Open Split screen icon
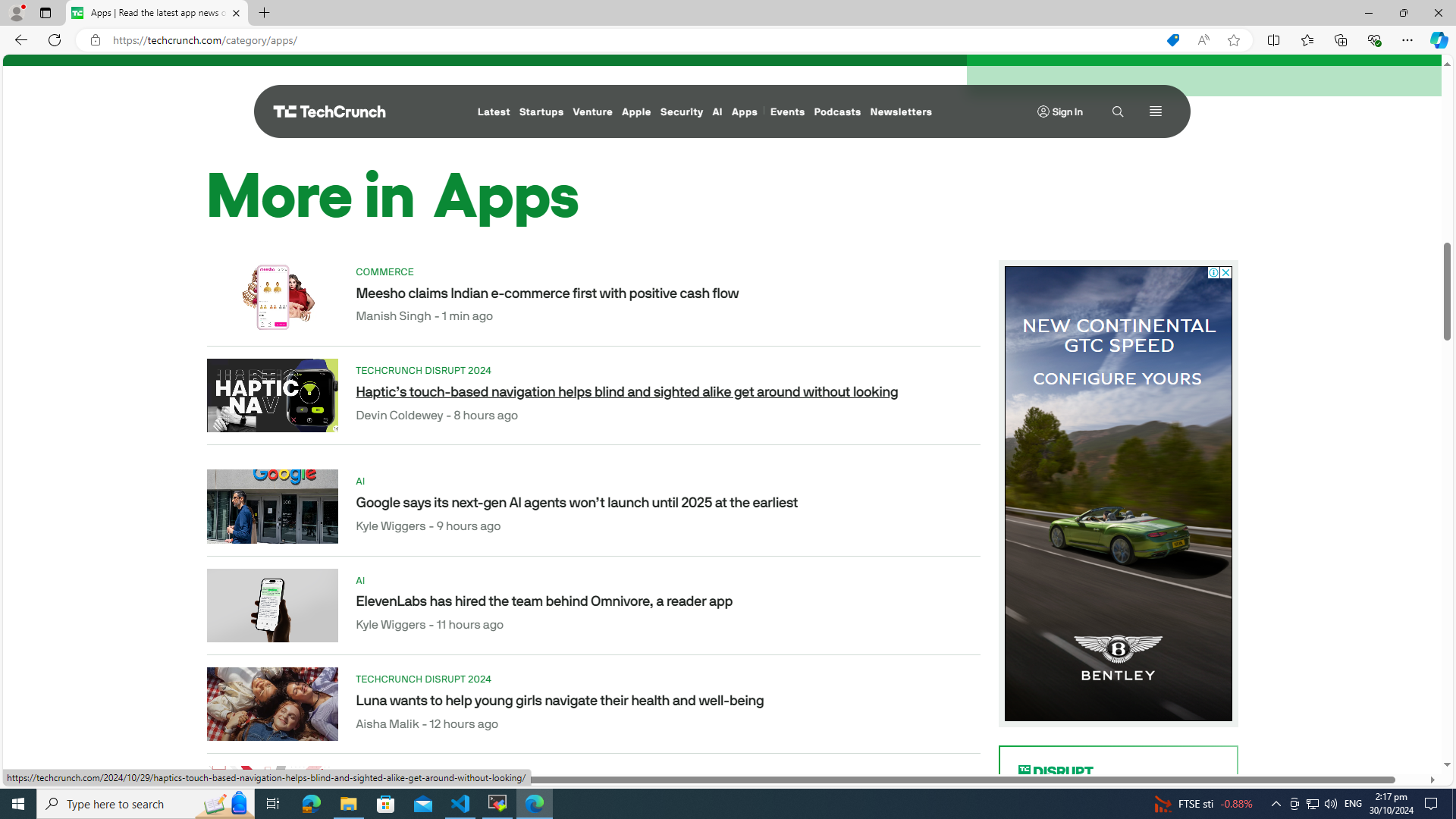This screenshot has width=1456, height=819. tap(1273, 40)
